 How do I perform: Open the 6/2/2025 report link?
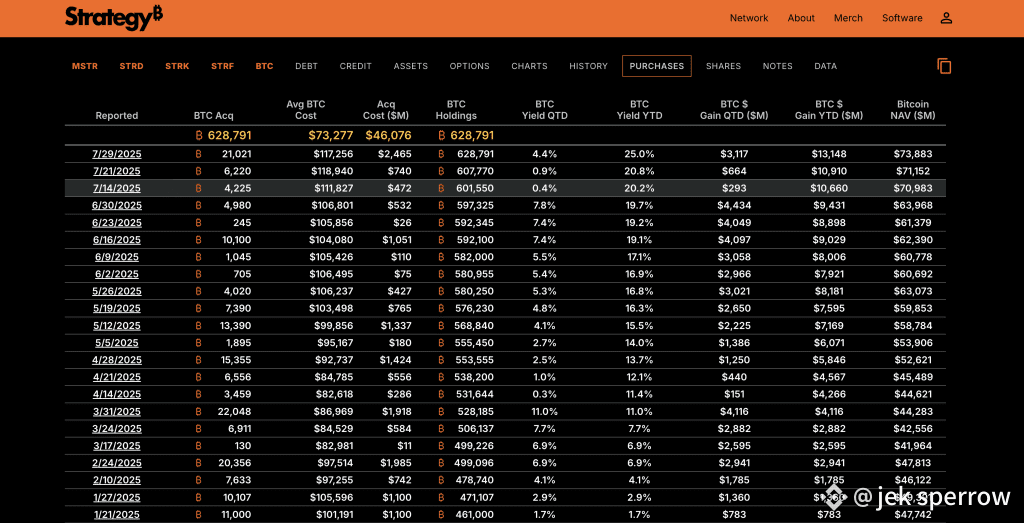tap(117, 274)
